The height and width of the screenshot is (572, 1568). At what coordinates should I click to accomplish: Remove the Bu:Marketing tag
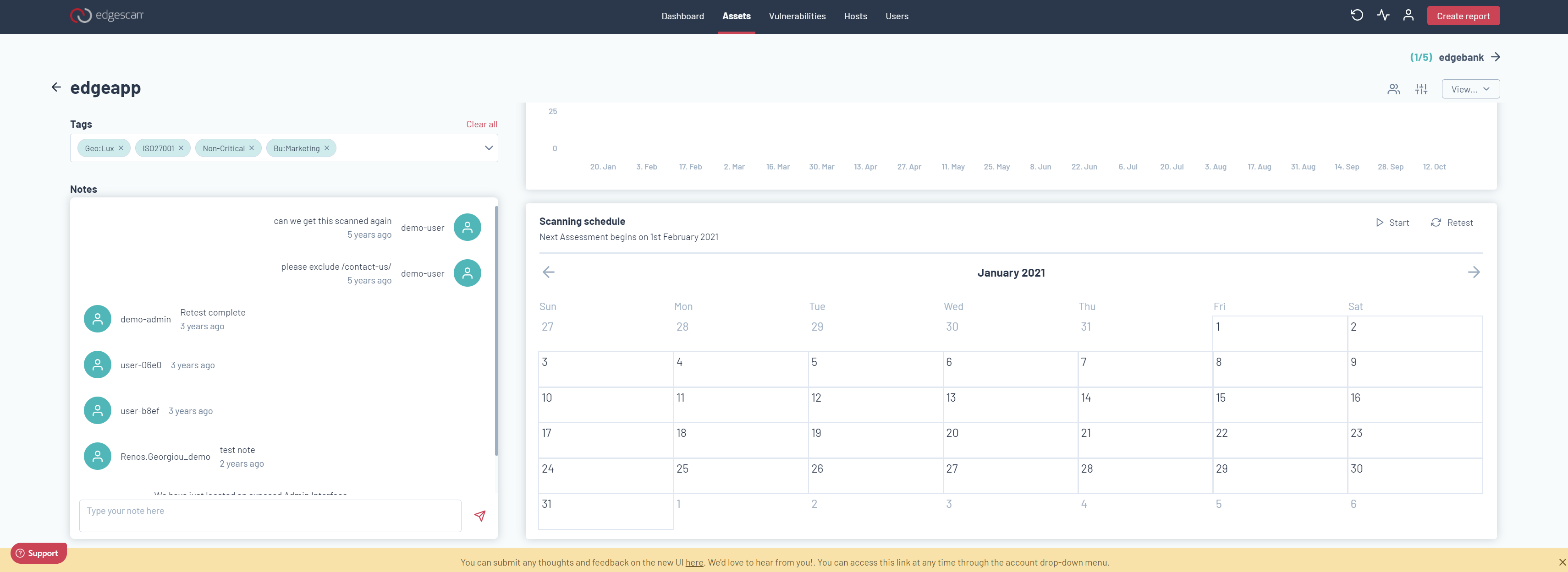(x=327, y=148)
